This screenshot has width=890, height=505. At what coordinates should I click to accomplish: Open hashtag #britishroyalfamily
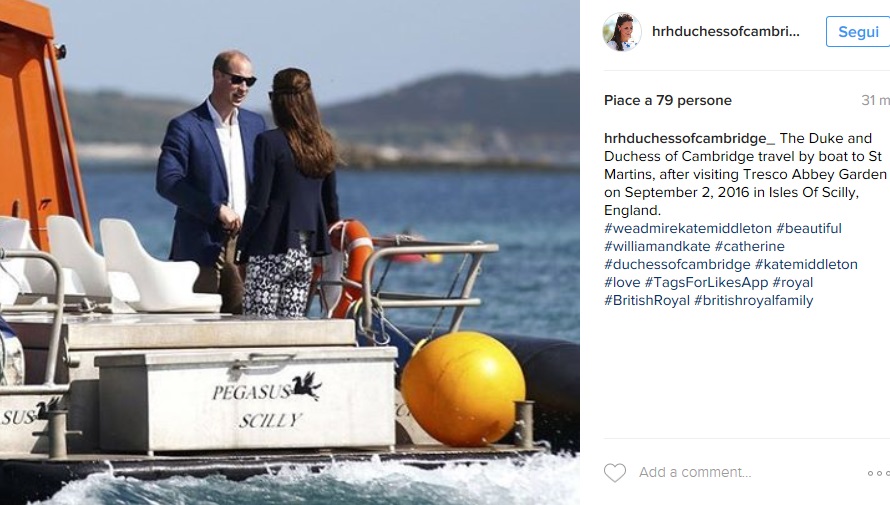pos(753,301)
